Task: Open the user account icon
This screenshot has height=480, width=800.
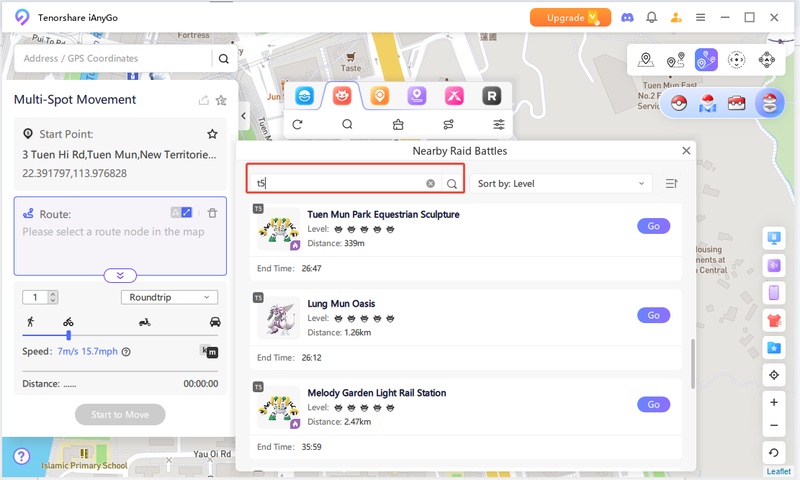Action: pyautogui.click(x=676, y=18)
